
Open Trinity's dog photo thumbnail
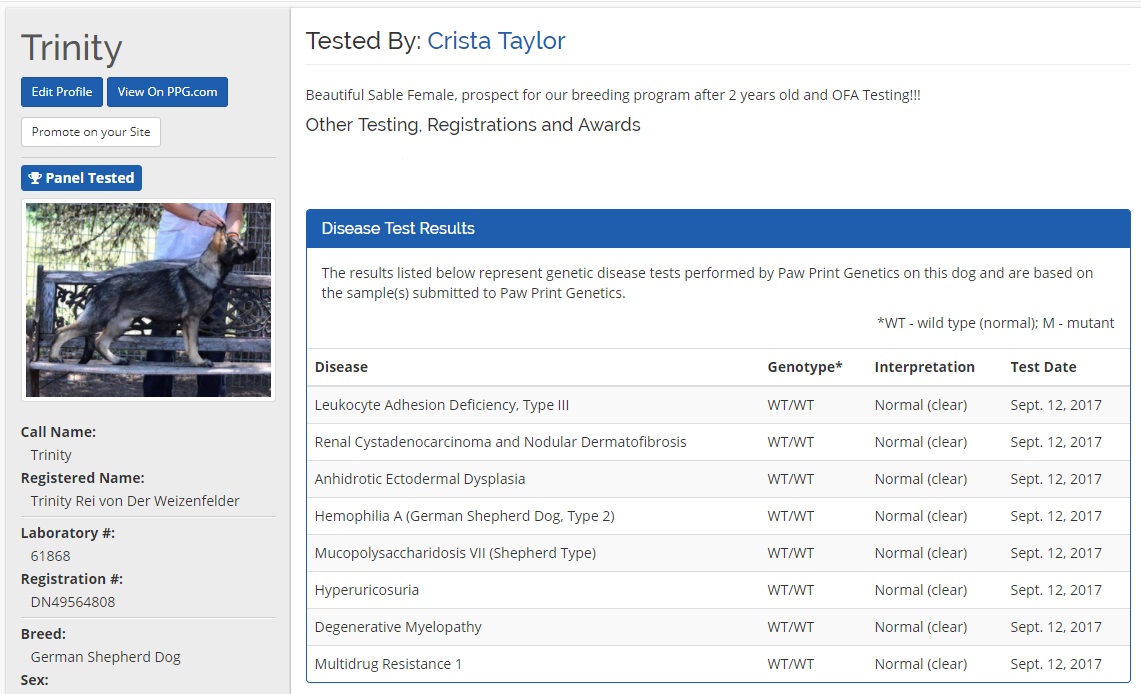[148, 300]
